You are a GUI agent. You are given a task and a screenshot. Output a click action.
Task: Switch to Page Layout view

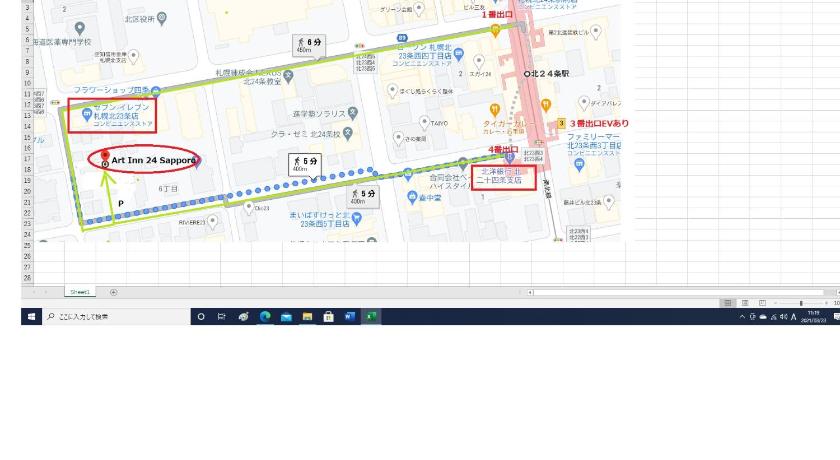(x=745, y=303)
